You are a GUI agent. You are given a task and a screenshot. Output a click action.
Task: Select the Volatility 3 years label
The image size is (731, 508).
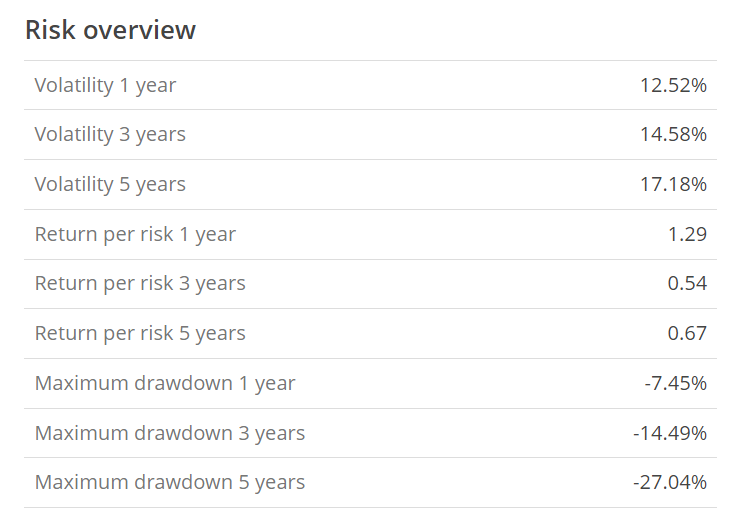tap(110, 134)
